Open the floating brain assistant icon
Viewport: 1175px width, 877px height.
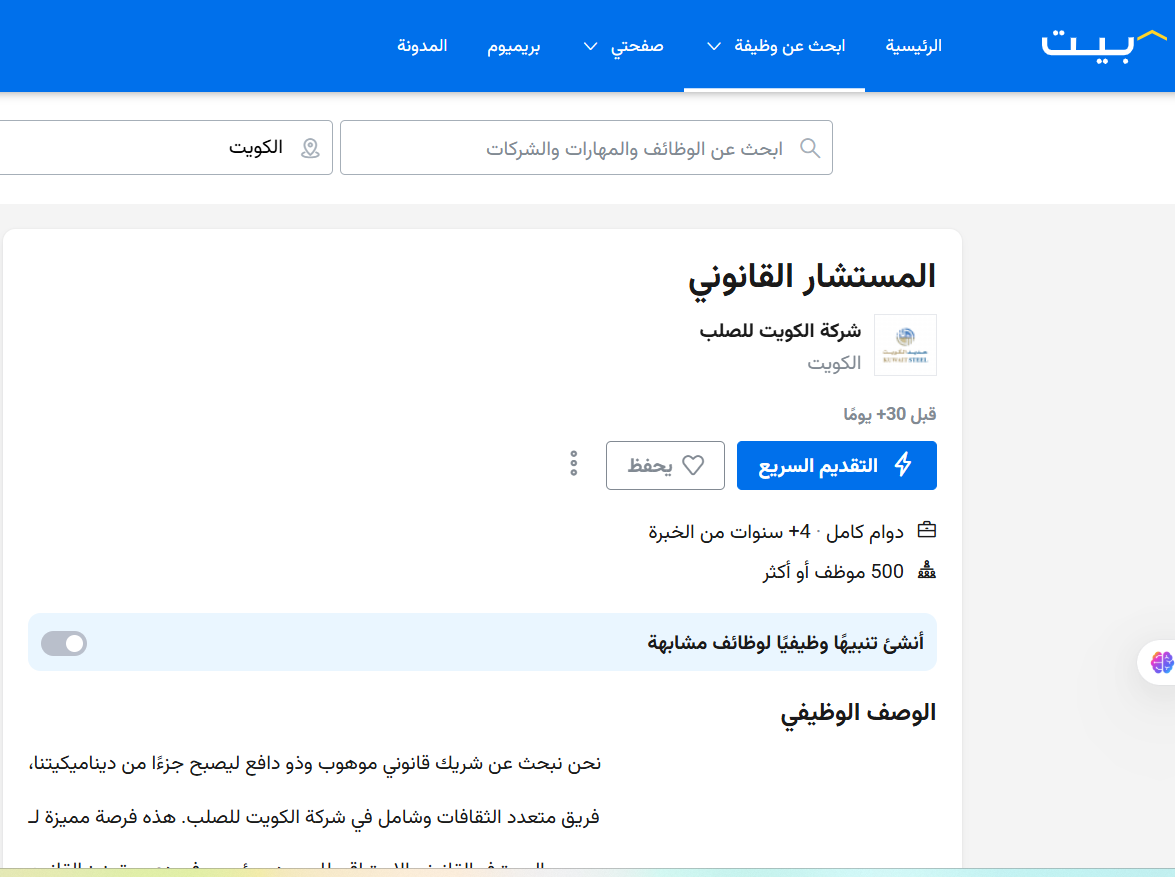tap(1160, 662)
